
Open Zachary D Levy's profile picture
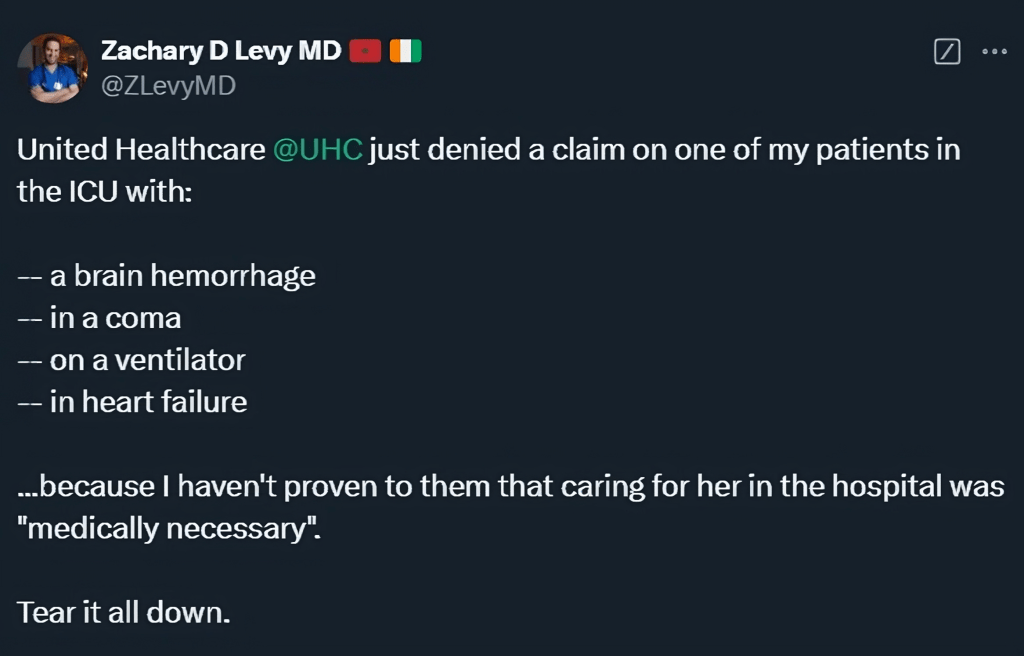click(x=53, y=68)
